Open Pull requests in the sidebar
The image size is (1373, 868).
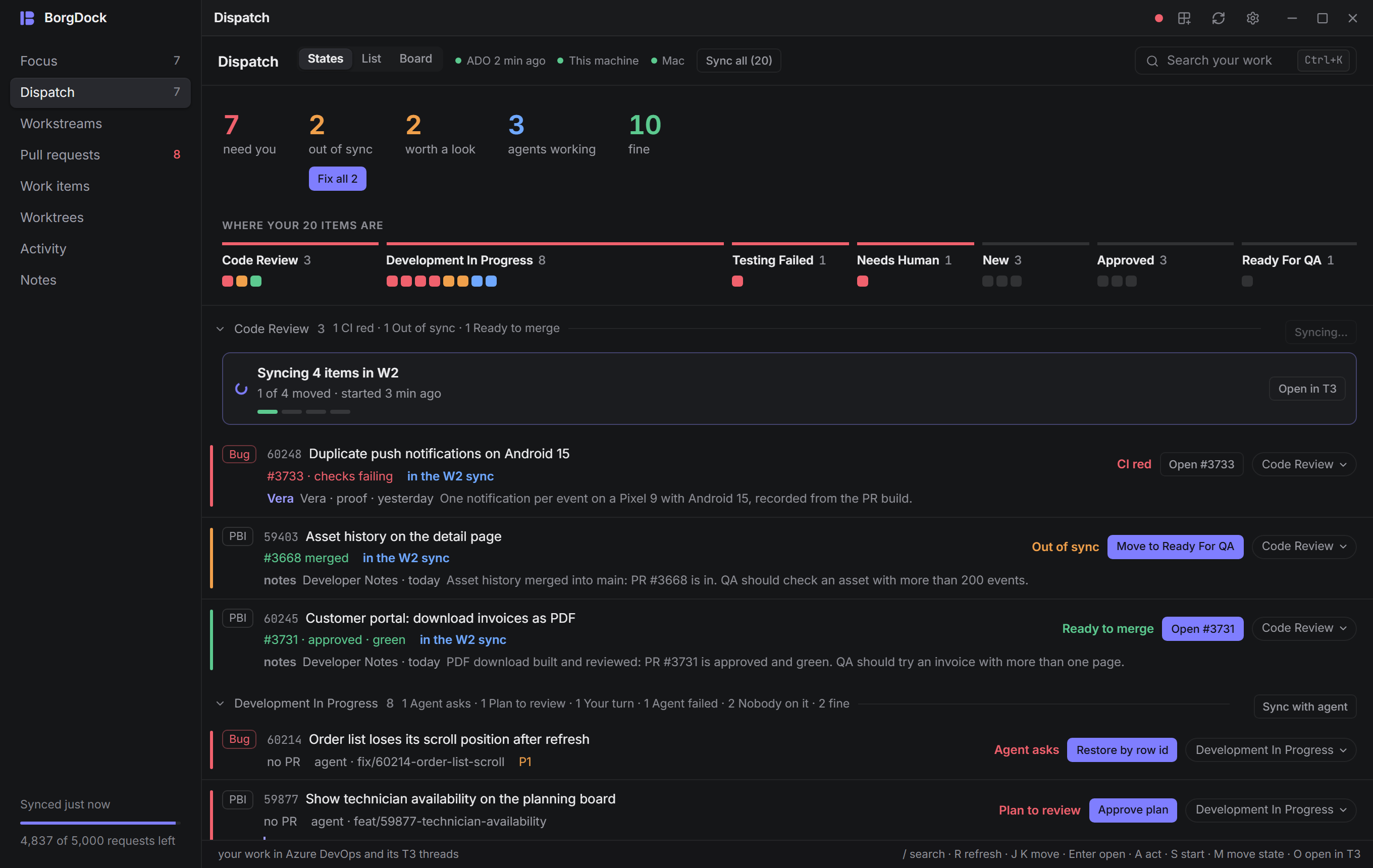pos(100,155)
